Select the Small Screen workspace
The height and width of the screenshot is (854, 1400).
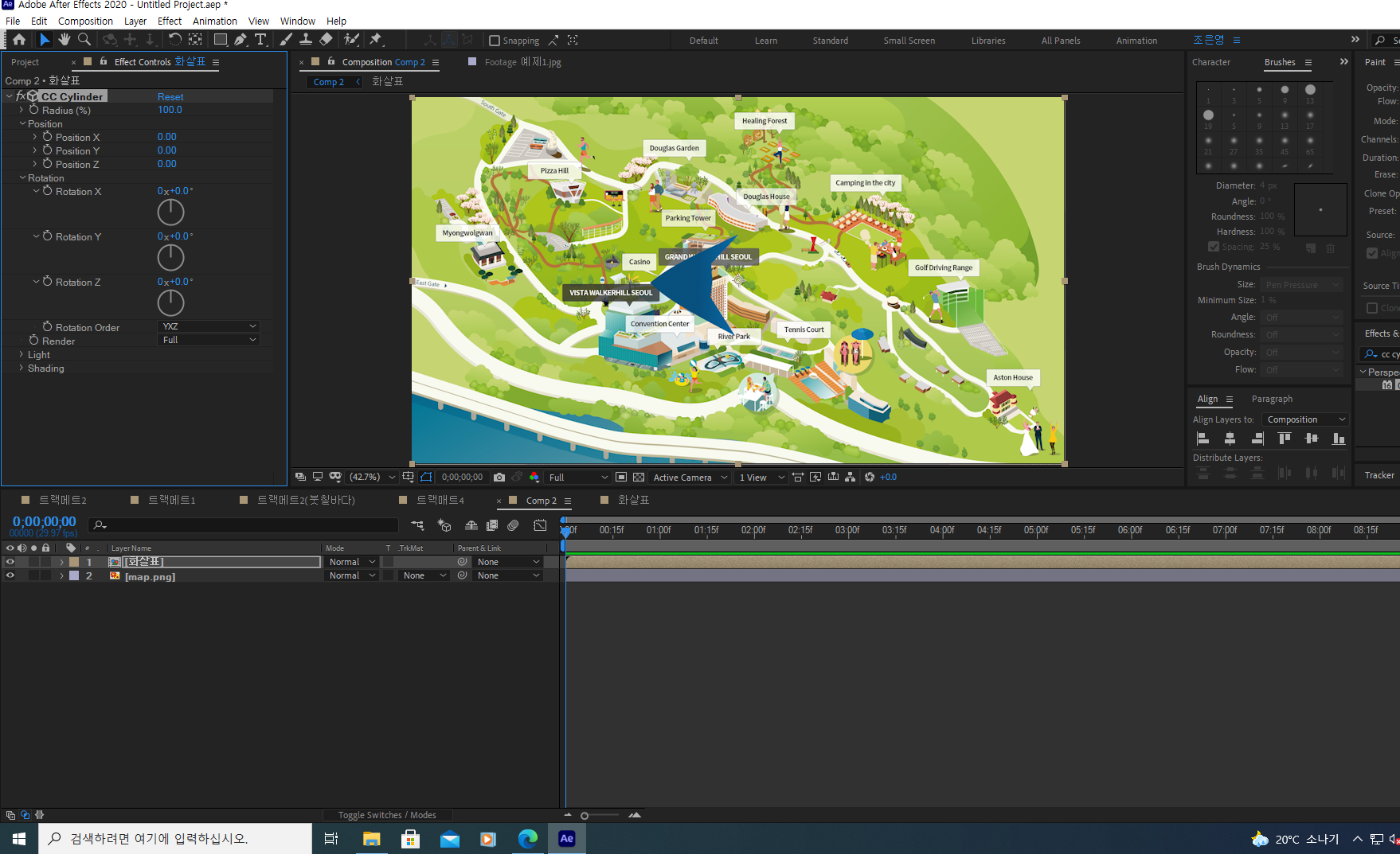coord(909,41)
